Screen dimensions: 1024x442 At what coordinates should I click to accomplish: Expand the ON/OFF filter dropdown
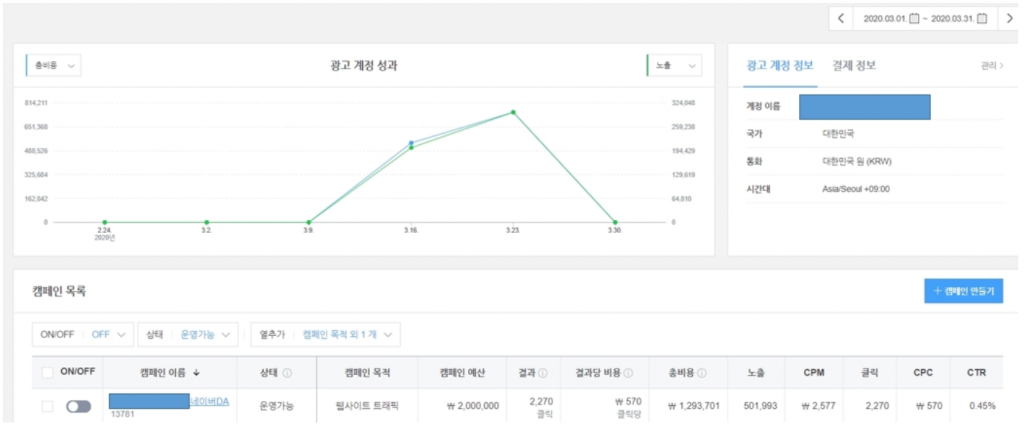click(83, 334)
